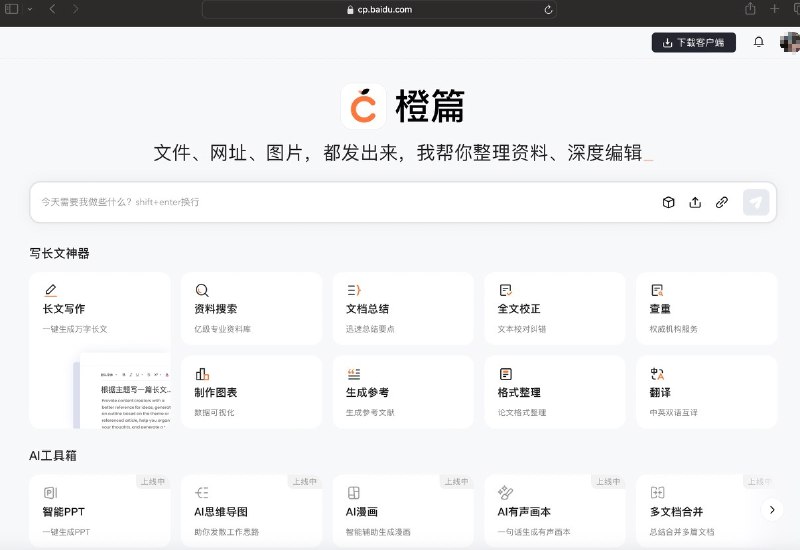Open 翻译 card title

tap(660, 392)
